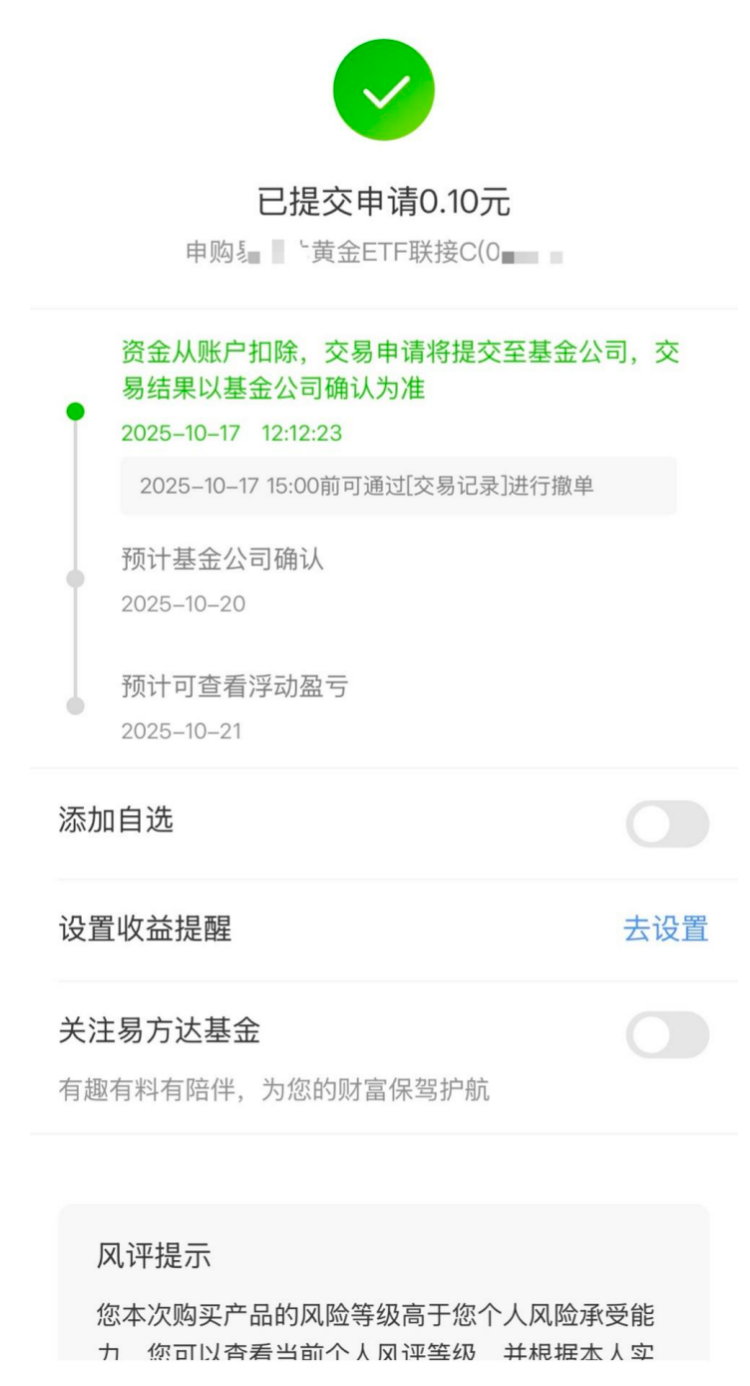
Task: Tap the 黄金ETF联接C fund name line
Action: tap(374, 254)
